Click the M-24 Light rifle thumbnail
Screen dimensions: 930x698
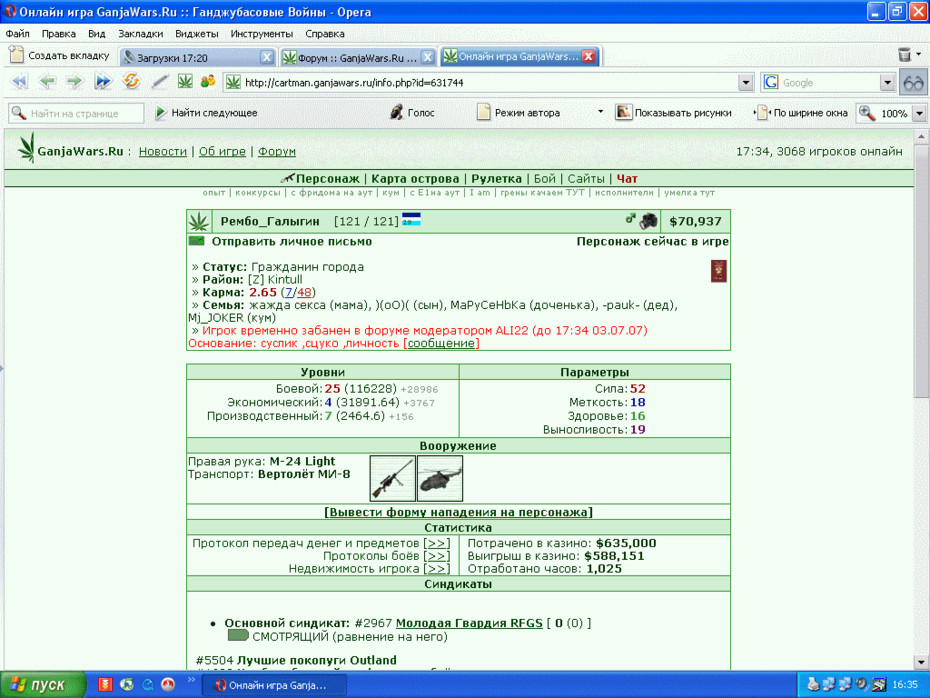pyautogui.click(x=392, y=478)
